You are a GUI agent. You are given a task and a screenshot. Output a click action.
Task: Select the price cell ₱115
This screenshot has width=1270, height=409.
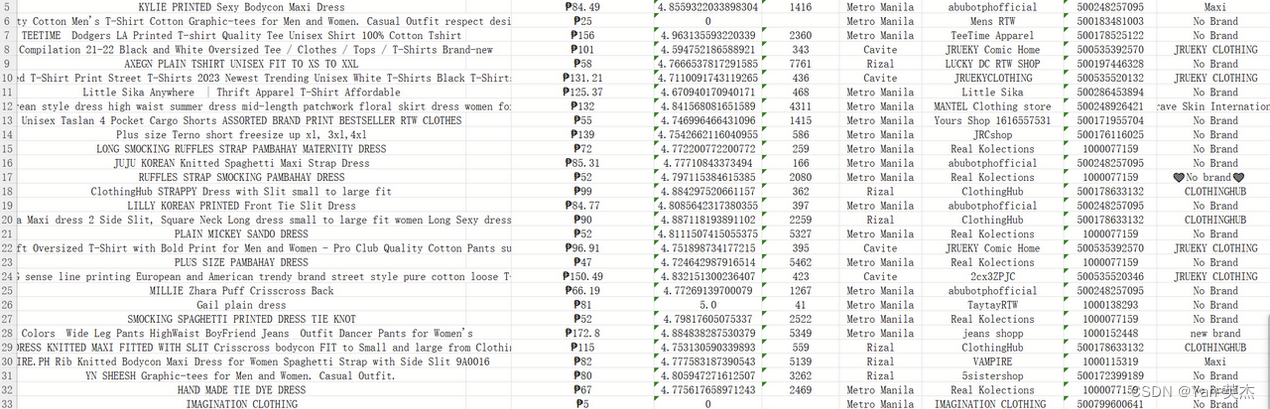[x=583, y=348]
